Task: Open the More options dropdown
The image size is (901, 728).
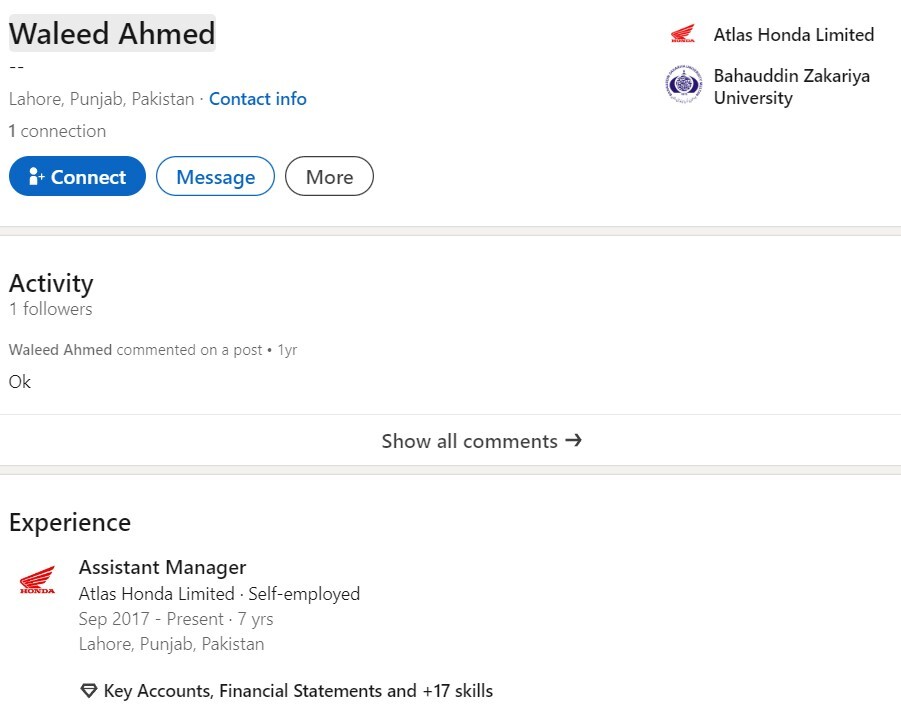Action: pos(329,176)
